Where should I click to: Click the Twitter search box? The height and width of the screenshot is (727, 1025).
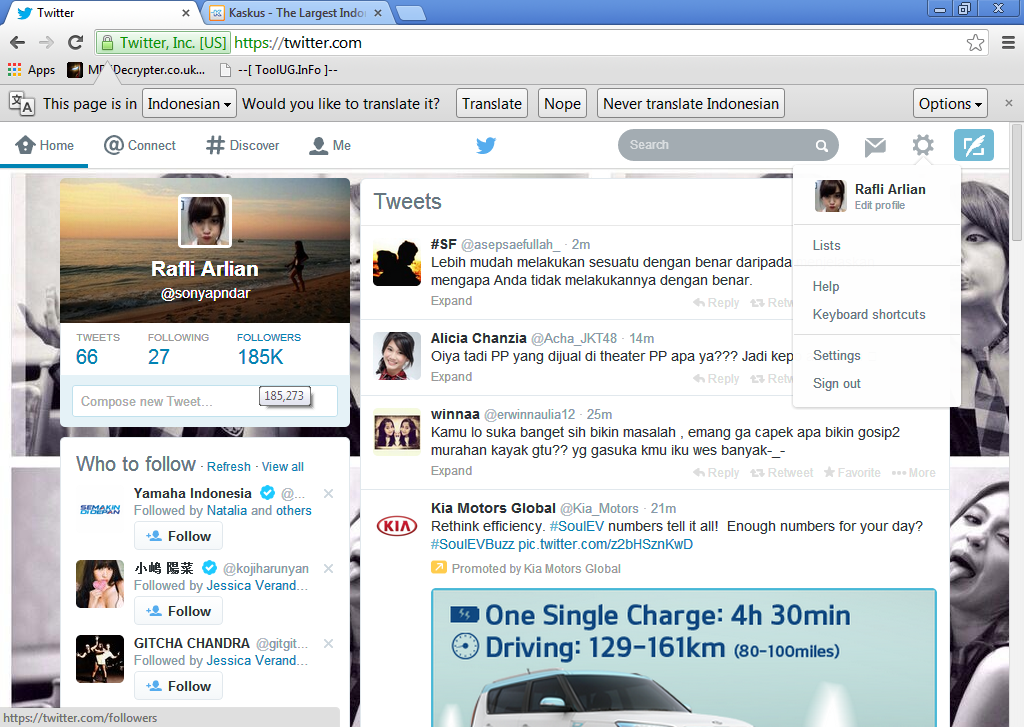[728, 145]
